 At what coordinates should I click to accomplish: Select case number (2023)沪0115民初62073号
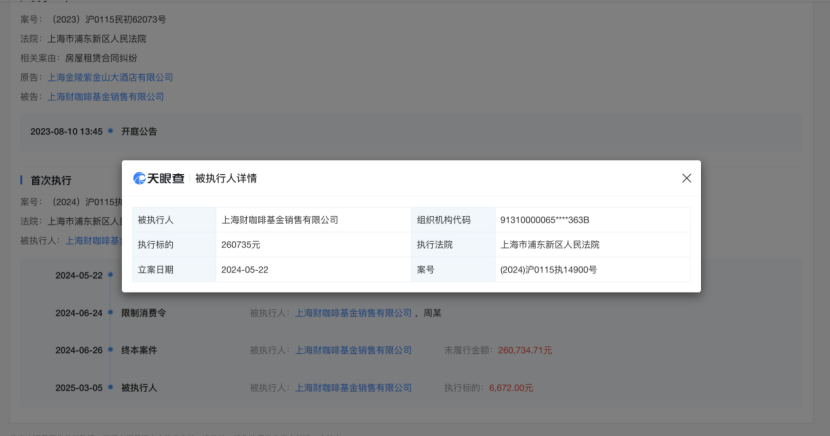[109, 20]
